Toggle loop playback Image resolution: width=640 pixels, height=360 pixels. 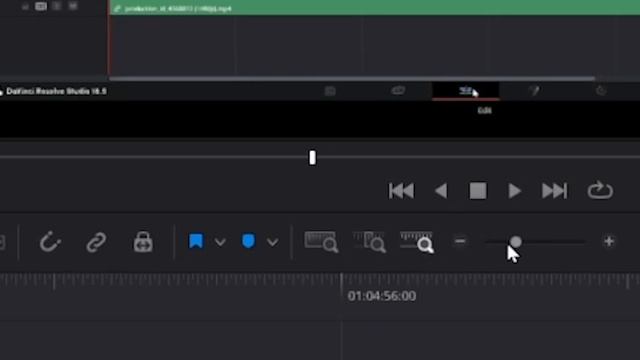(x=600, y=191)
